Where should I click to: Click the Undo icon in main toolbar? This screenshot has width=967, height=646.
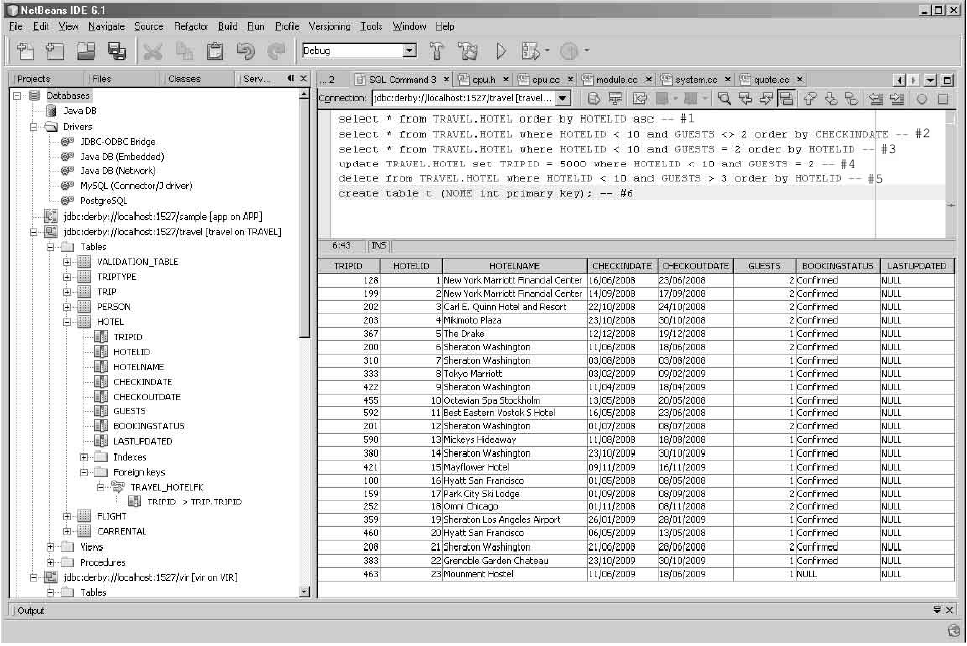(245, 51)
